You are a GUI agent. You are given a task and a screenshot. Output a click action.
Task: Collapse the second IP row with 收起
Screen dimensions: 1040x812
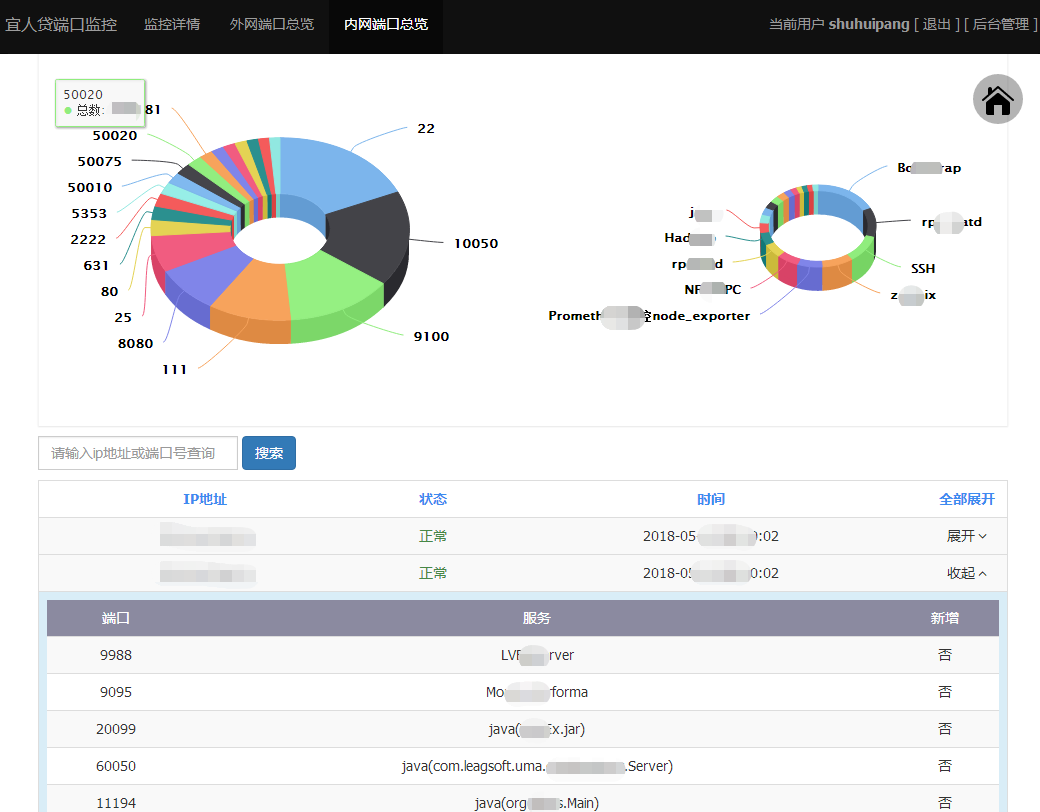[966, 573]
